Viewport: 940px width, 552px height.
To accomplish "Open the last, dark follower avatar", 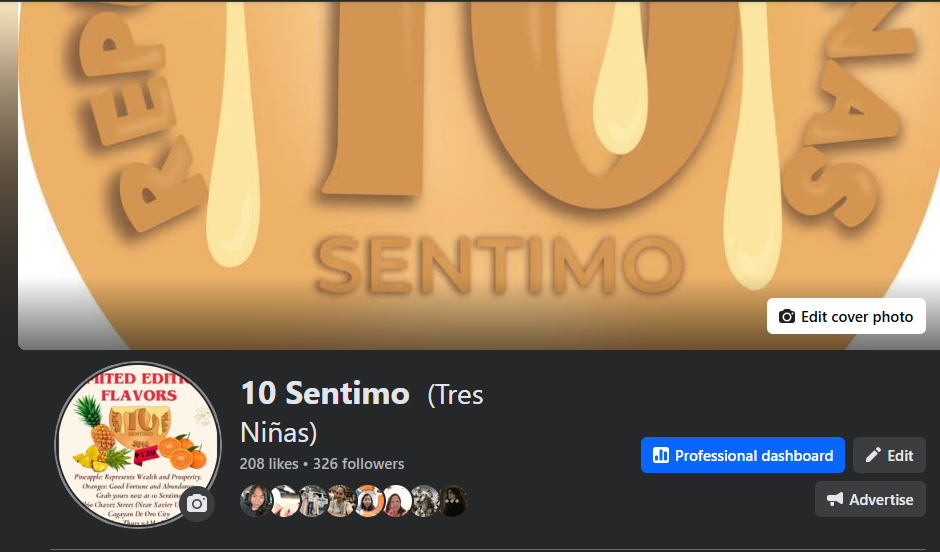I will [453, 500].
